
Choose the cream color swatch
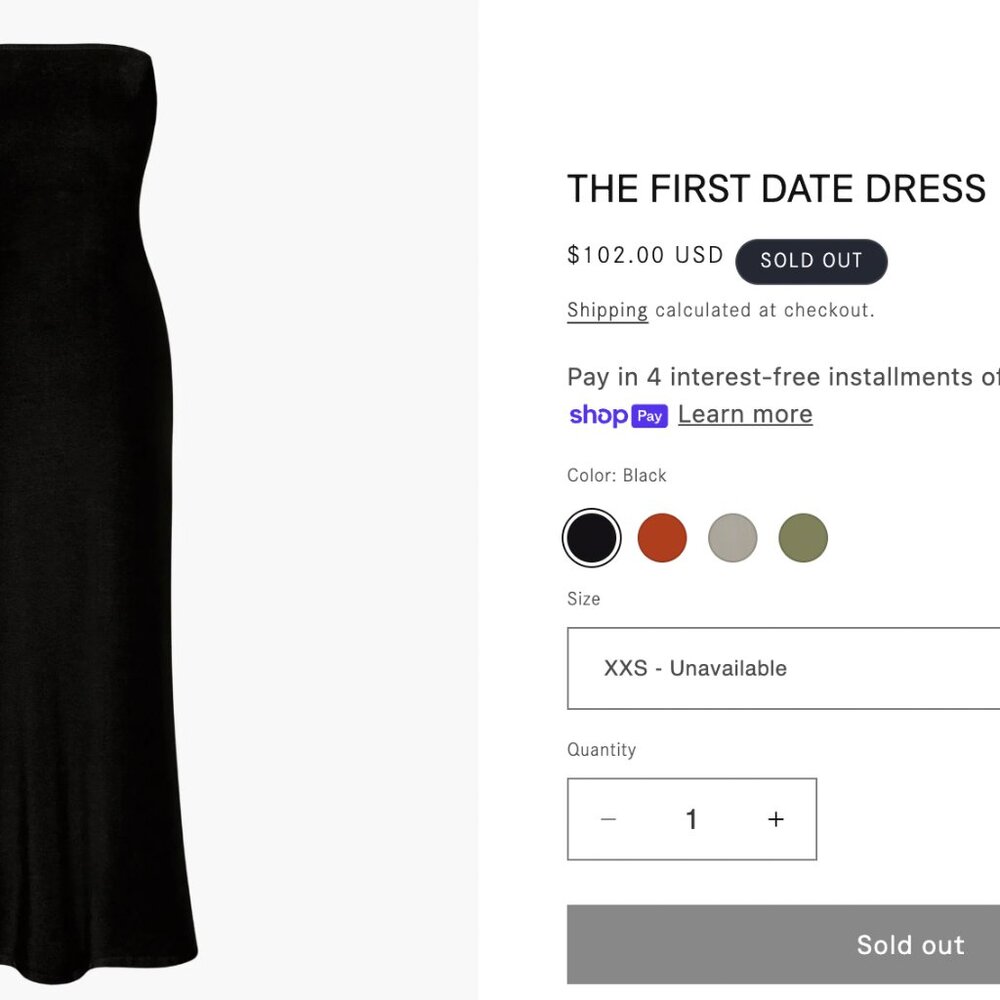click(x=732, y=536)
